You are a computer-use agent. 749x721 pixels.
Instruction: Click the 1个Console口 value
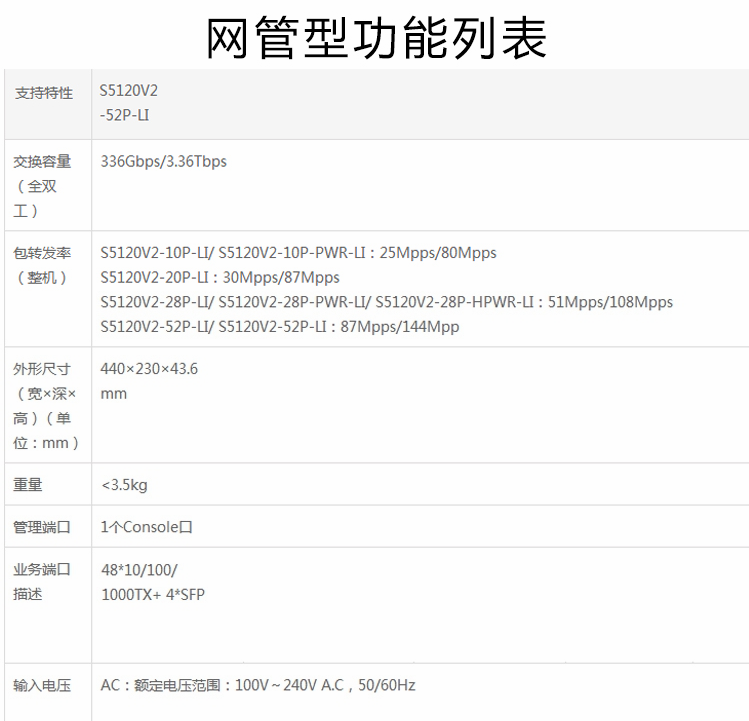146,527
